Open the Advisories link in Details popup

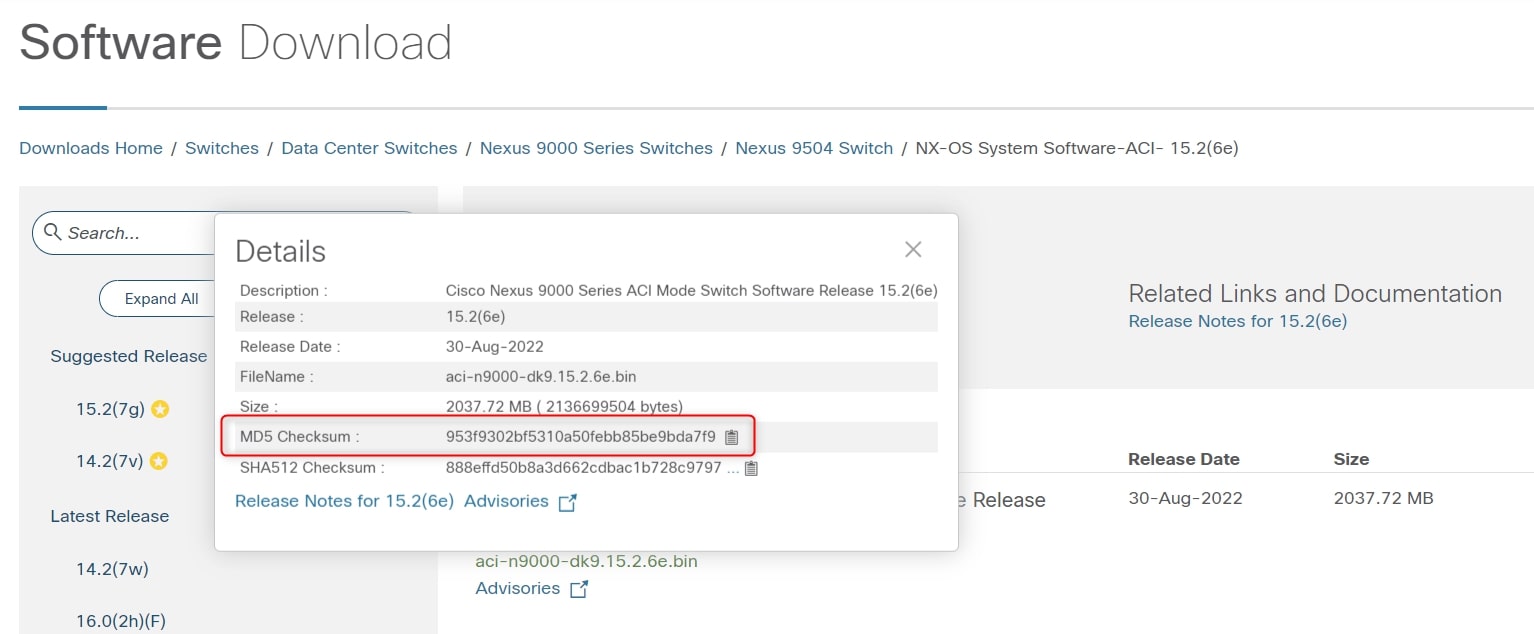(x=506, y=501)
